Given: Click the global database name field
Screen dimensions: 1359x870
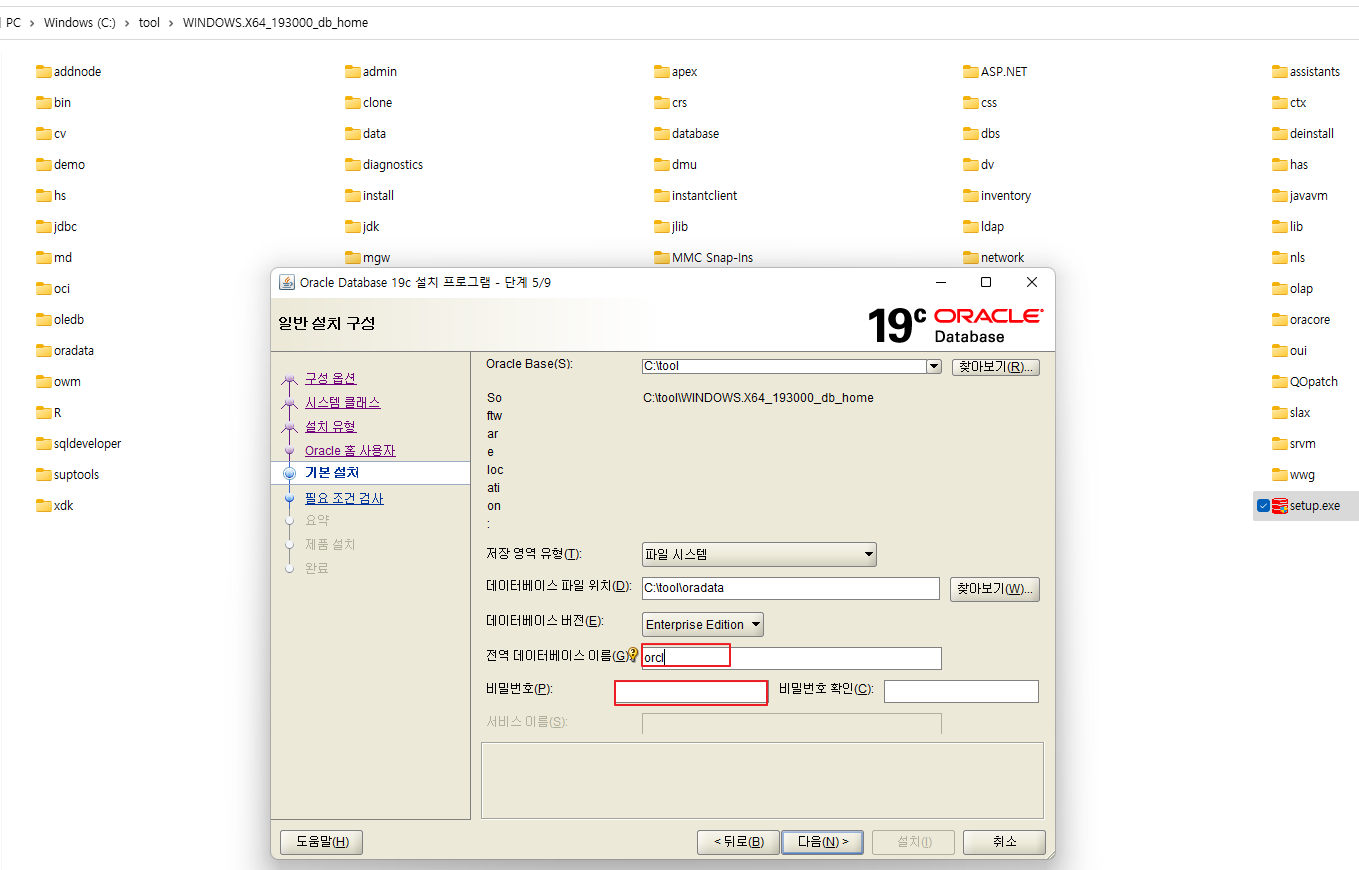Looking at the screenshot, I should [x=792, y=658].
